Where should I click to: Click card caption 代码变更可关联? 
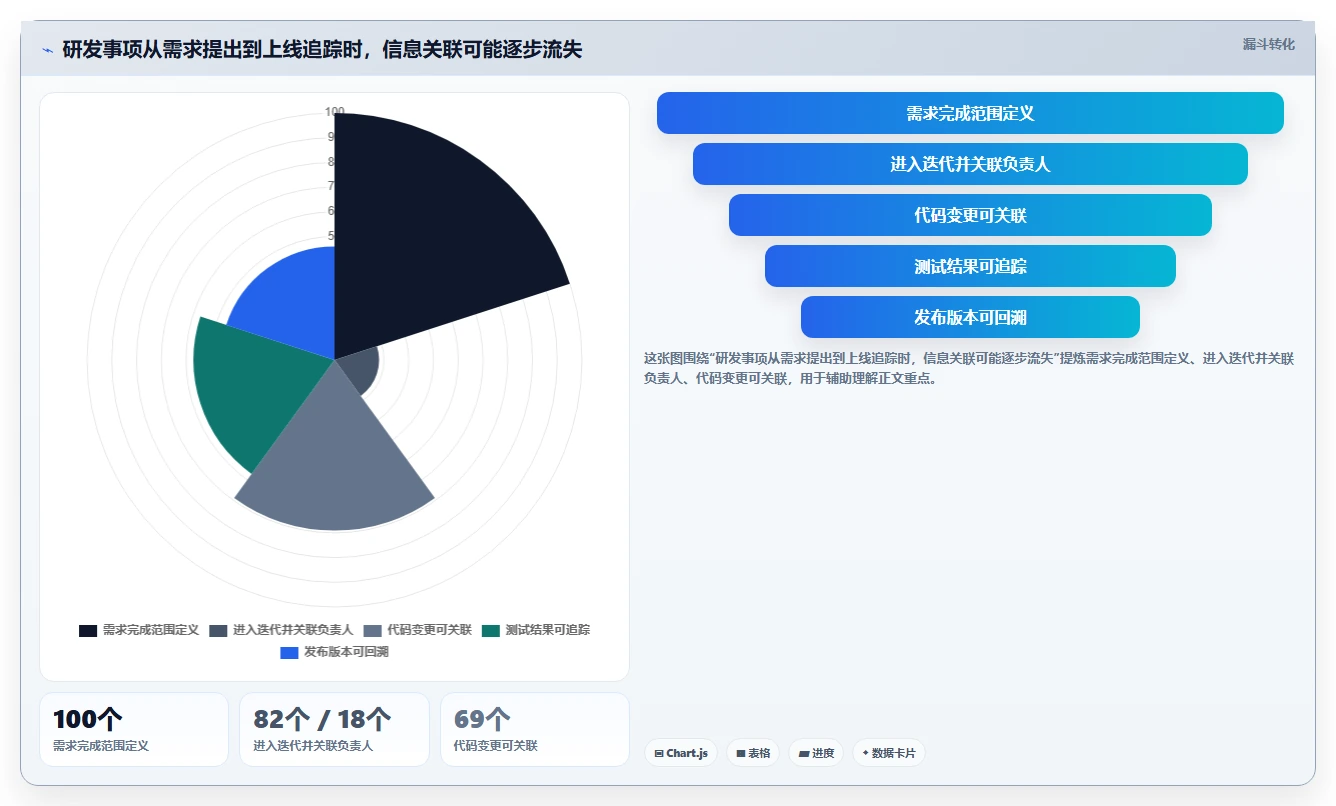coord(496,746)
